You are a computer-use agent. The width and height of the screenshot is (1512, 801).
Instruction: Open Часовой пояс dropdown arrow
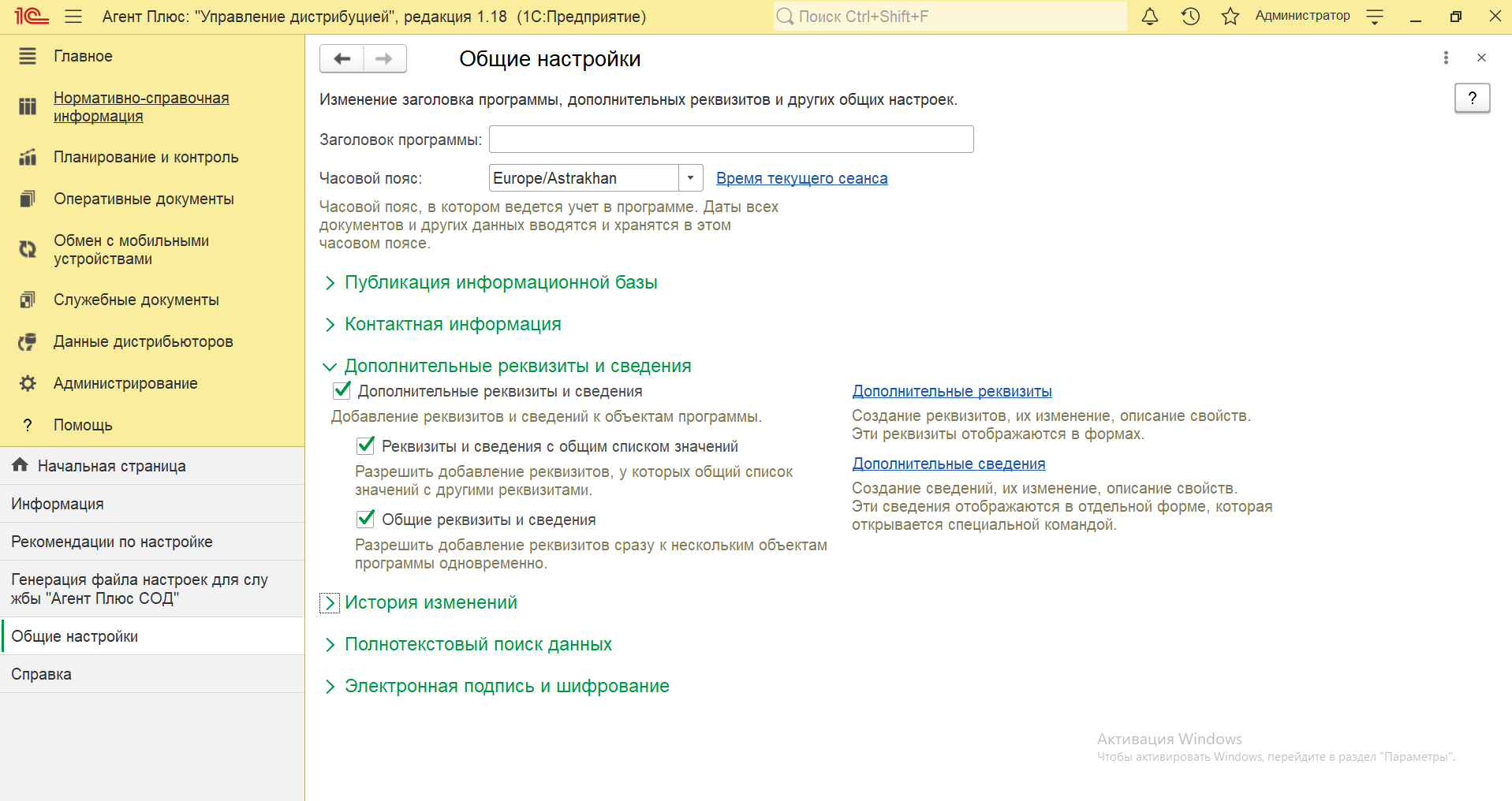point(690,178)
